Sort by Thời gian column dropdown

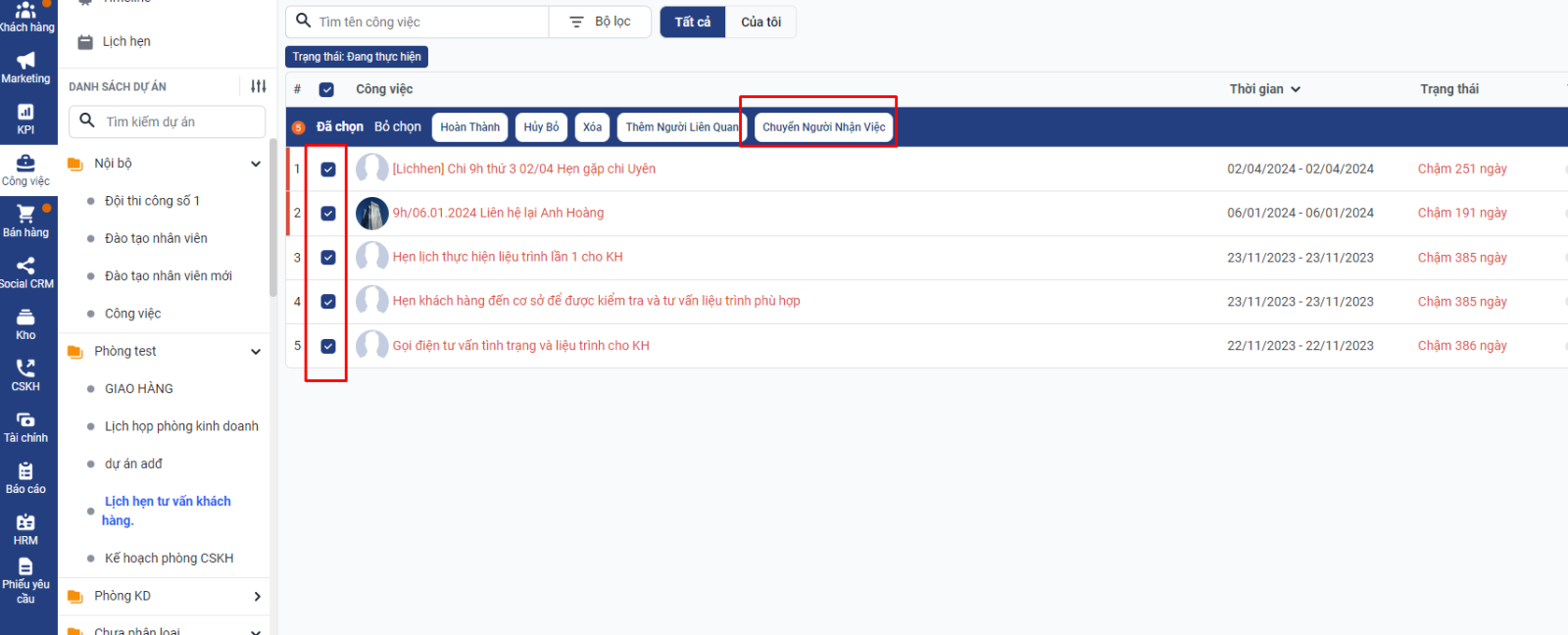(x=1264, y=89)
